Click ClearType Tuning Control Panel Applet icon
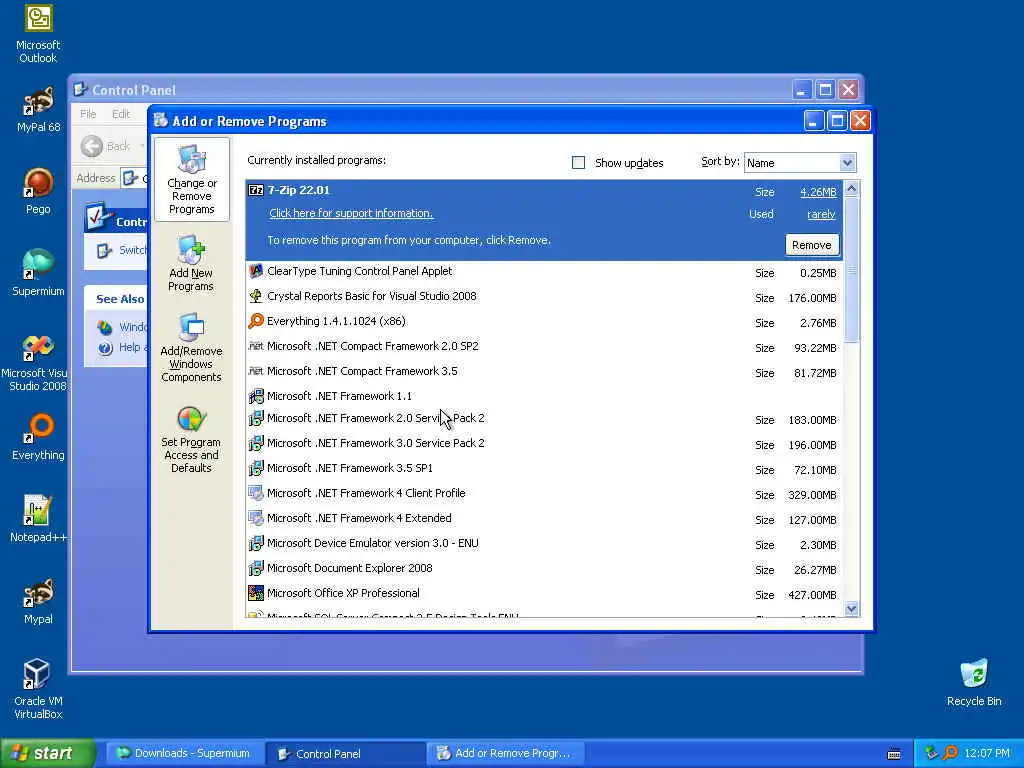Screen dimensions: 1024x768 [256, 271]
